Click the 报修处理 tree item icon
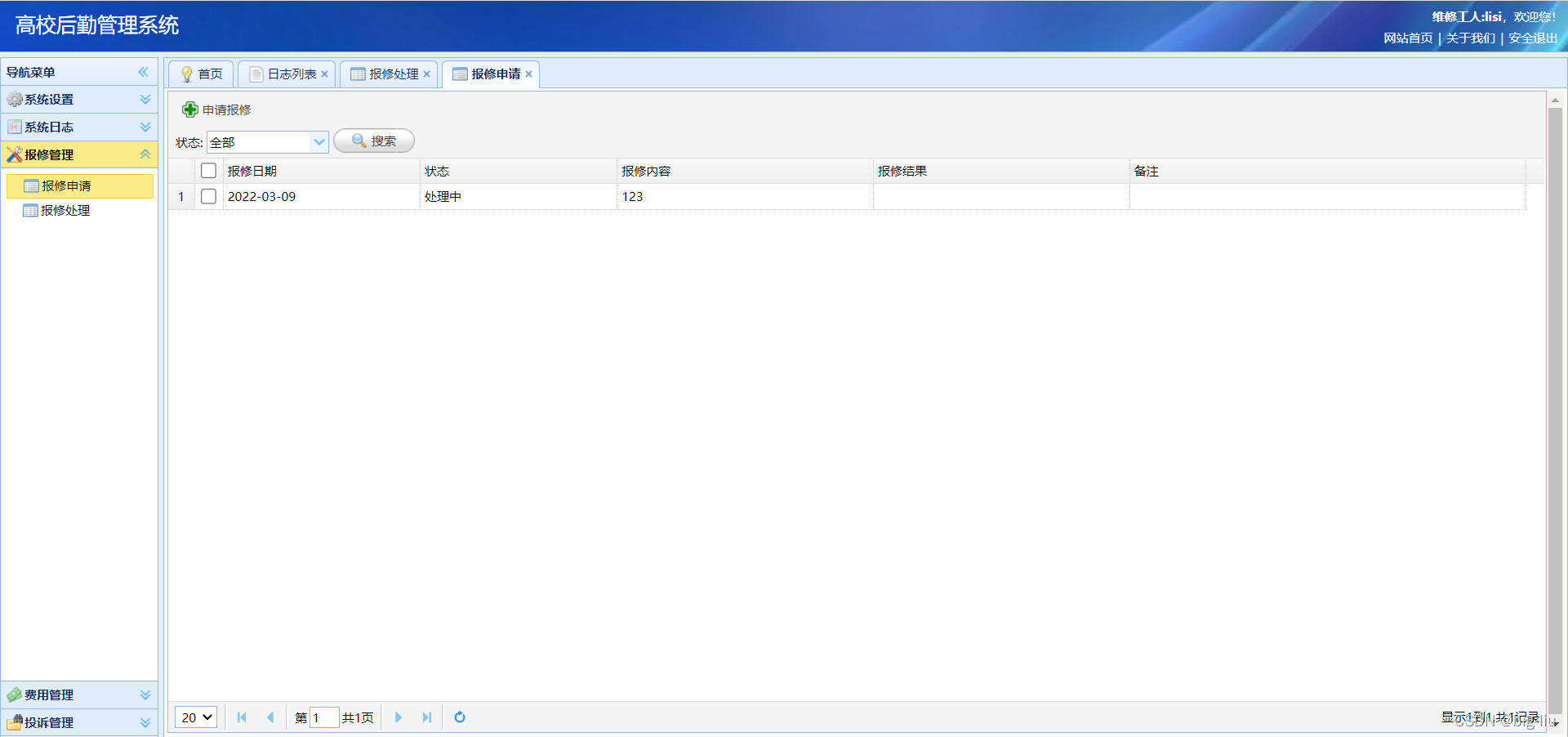This screenshot has width=1568, height=737. (31, 211)
